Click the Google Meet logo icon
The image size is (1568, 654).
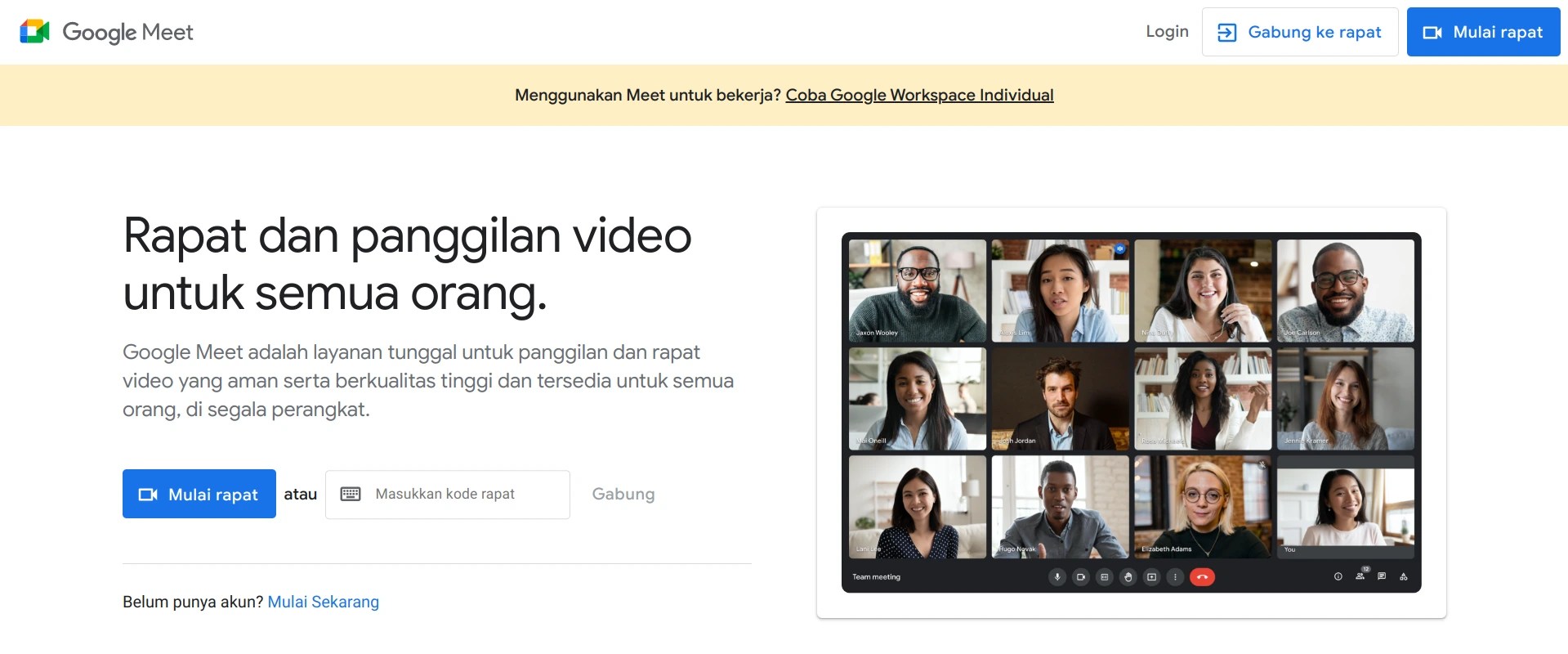pos(34,32)
